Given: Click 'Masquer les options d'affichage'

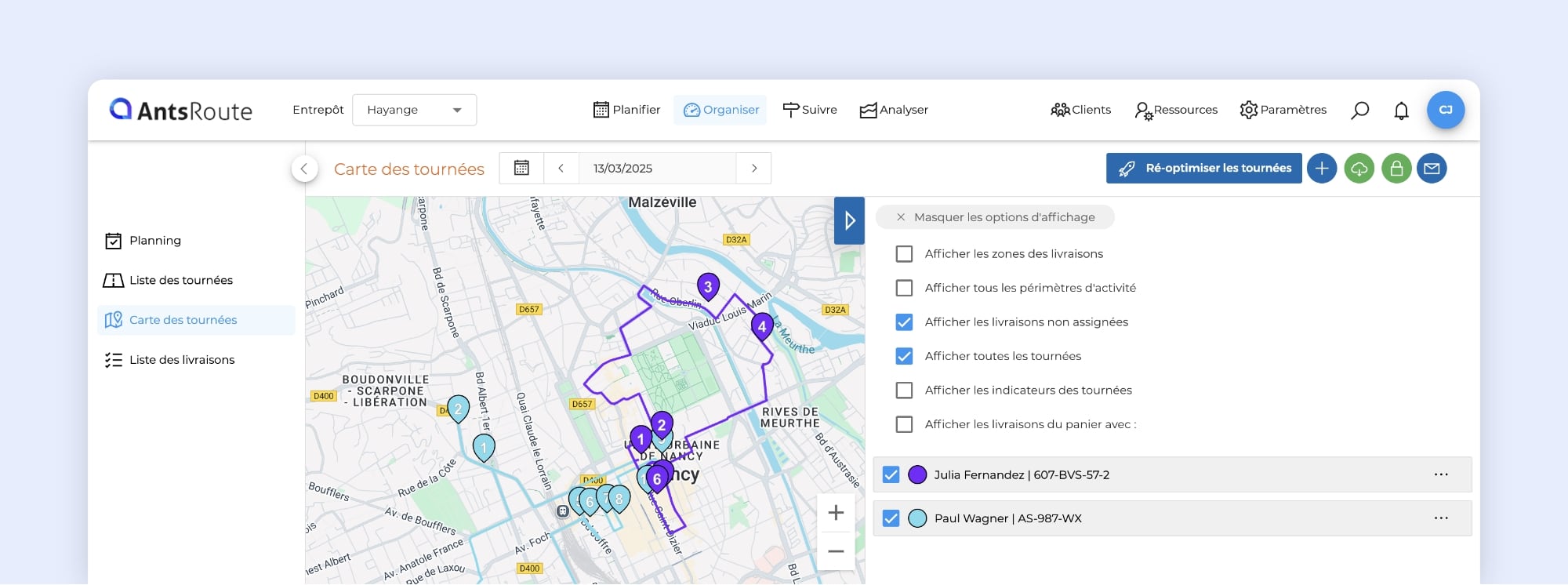Looking at the screenshot, I should point(995,217).
